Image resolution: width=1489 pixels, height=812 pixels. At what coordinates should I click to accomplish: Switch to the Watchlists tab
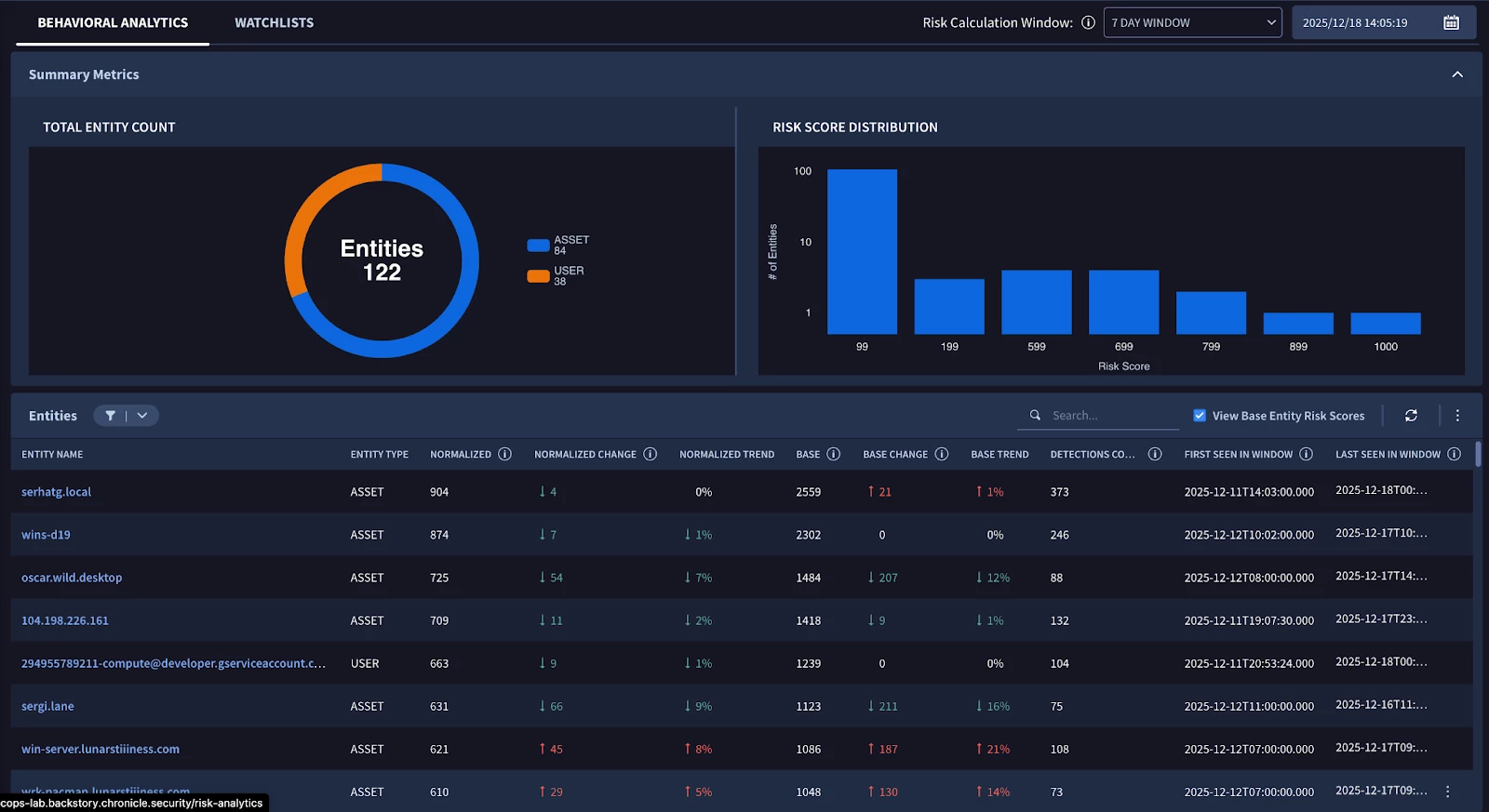[274, 22]
